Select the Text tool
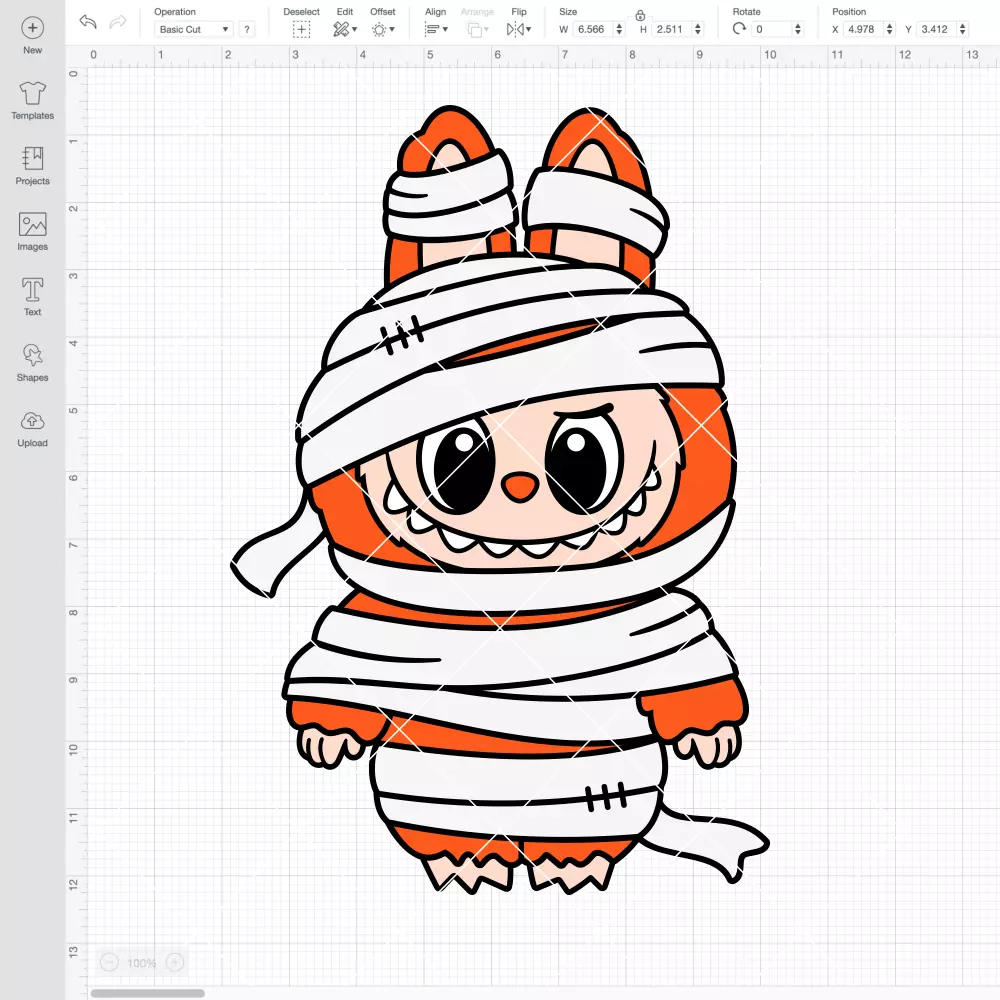Viewport: 1000px width, 1000px height. click(33, 297)
